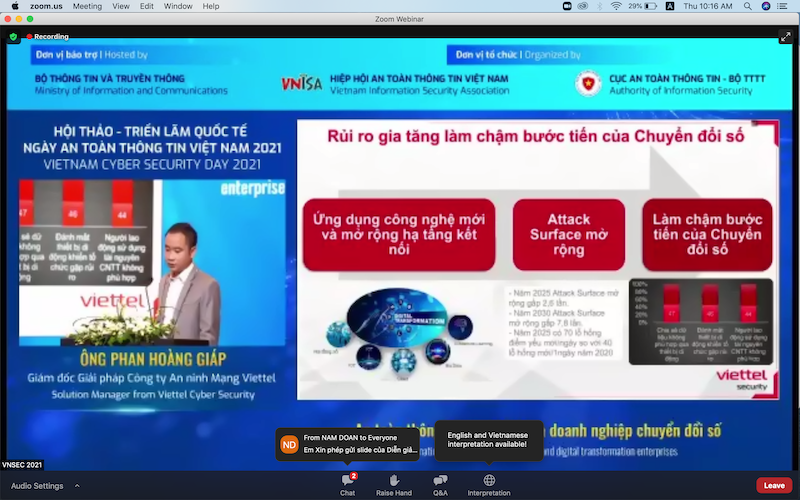The image size is (800, 500).
Task: Open the View menu
Action: tap(120, 6)
